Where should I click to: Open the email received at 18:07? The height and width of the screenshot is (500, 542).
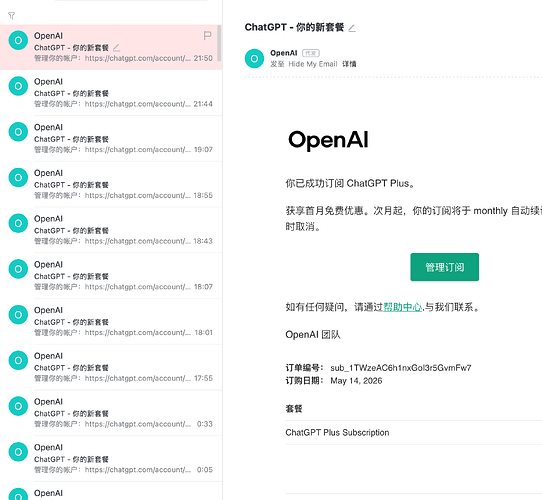[x=111, y=276]
